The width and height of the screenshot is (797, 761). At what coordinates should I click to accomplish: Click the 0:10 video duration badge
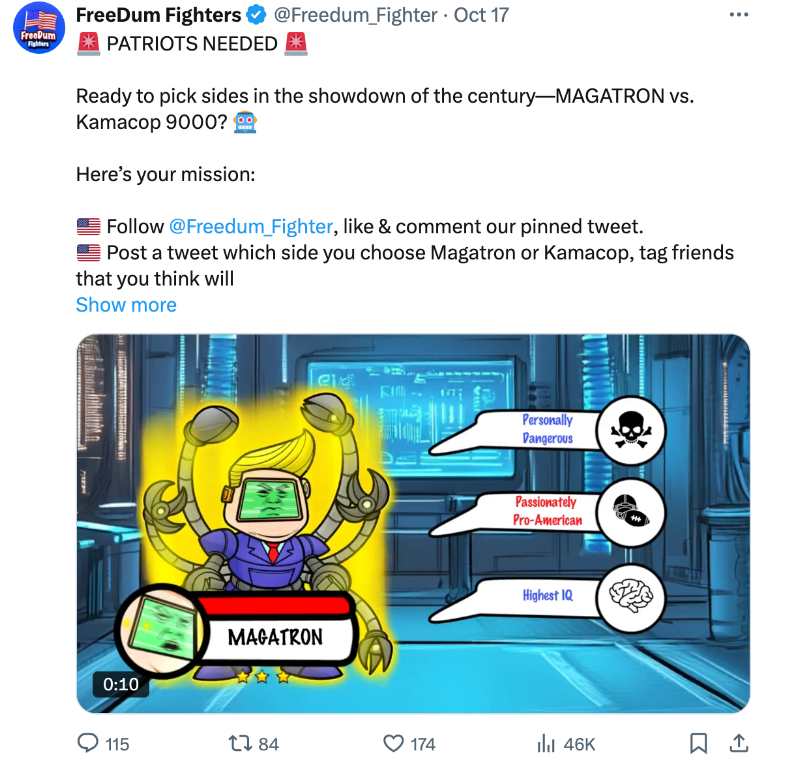tap(121, 684)
